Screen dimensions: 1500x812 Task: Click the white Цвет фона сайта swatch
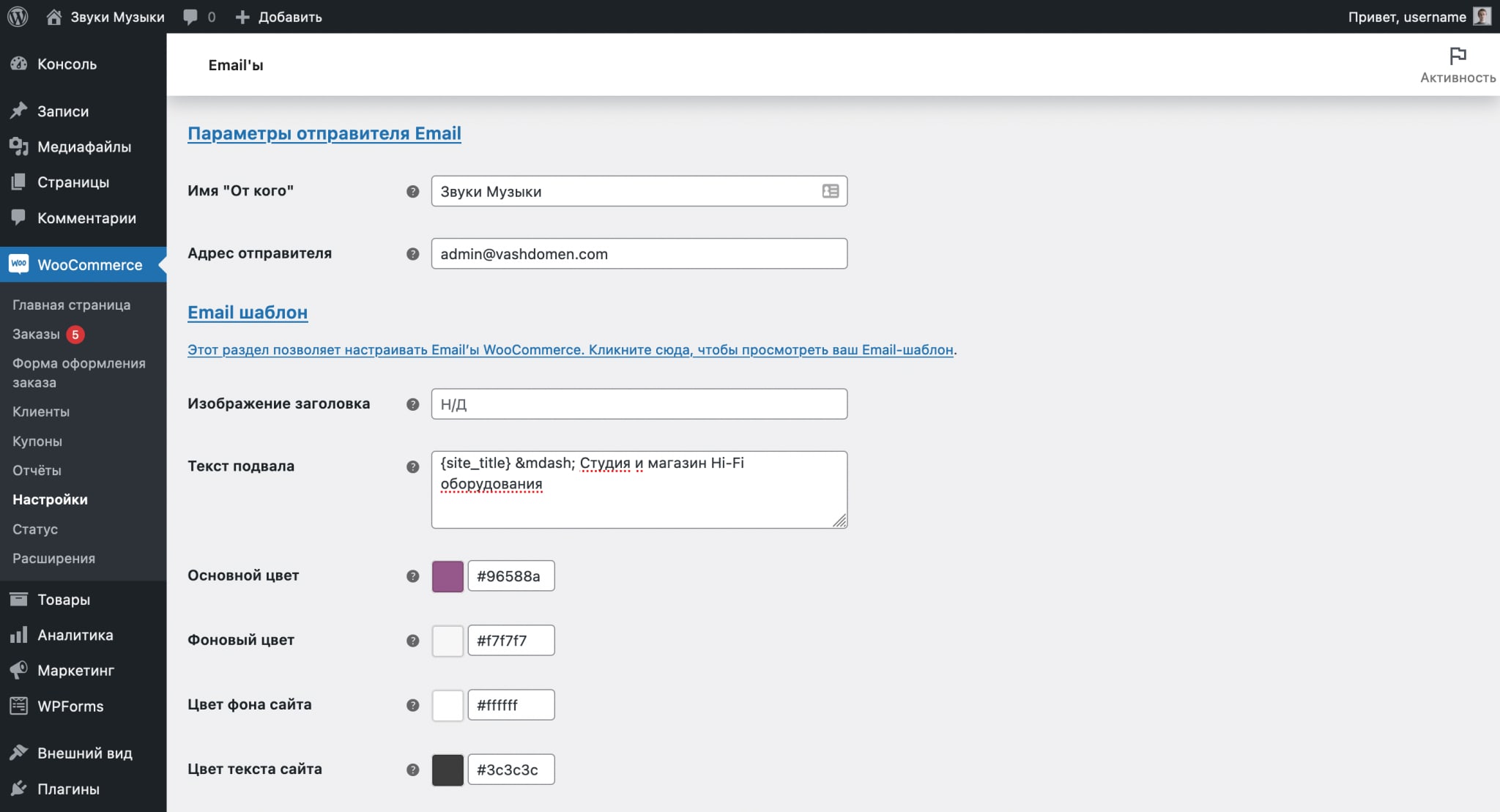(448, 705)
